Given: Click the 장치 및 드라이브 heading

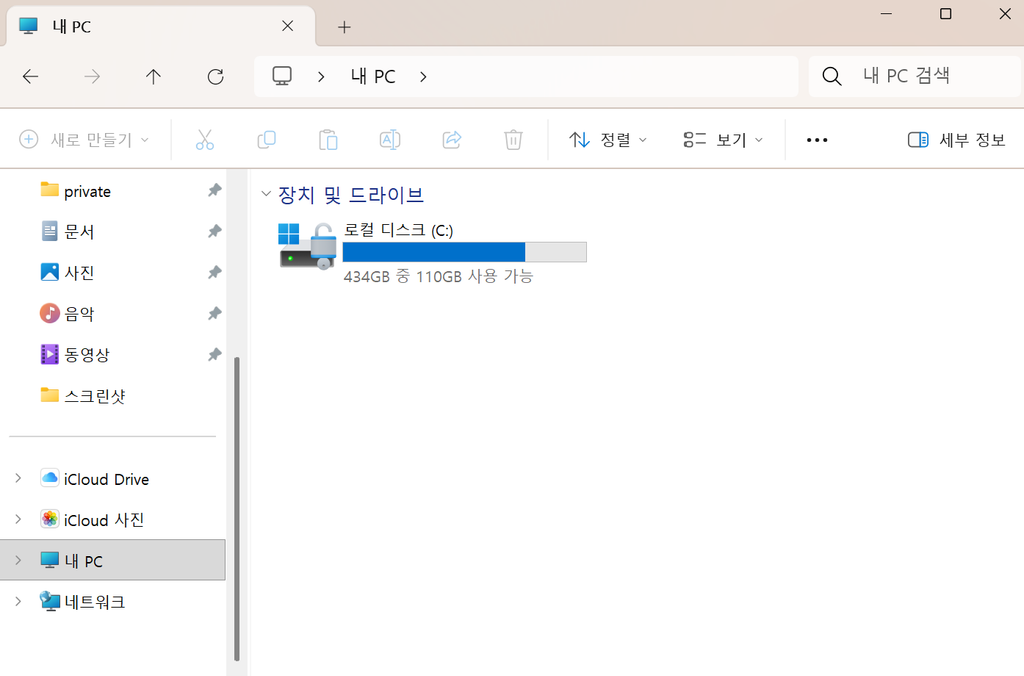Looking at the screenshot, I should pos(351,195).
